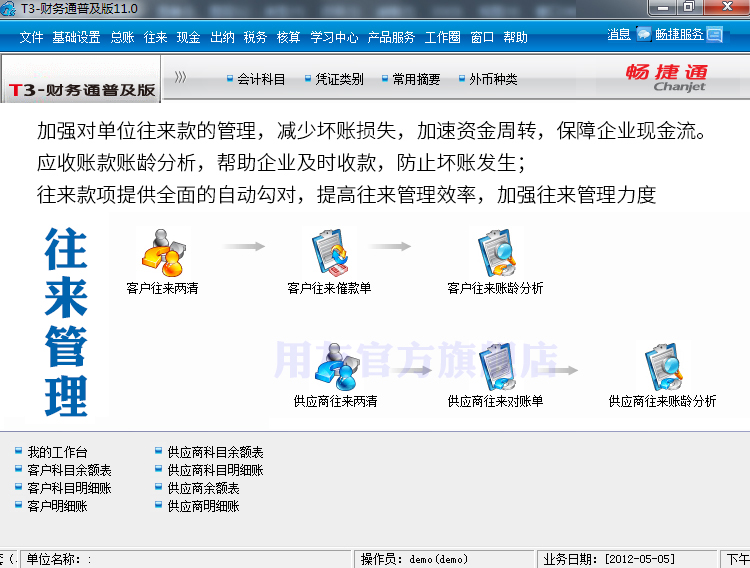
Task: Select the T3-财务通普及版 tab
Action: click(x=81, y=79)
